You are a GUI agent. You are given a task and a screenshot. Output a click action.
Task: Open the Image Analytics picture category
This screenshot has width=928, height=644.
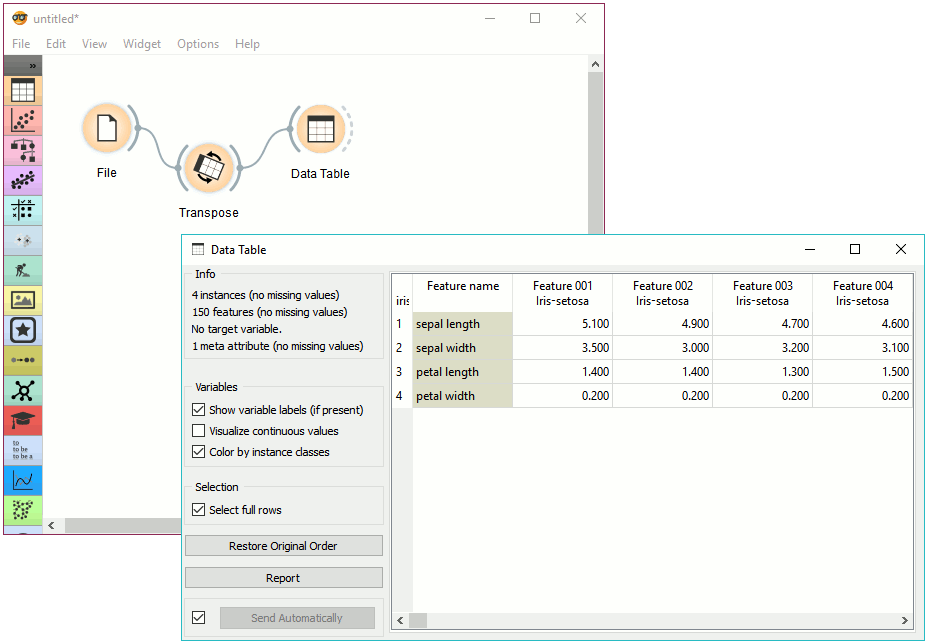23,300
